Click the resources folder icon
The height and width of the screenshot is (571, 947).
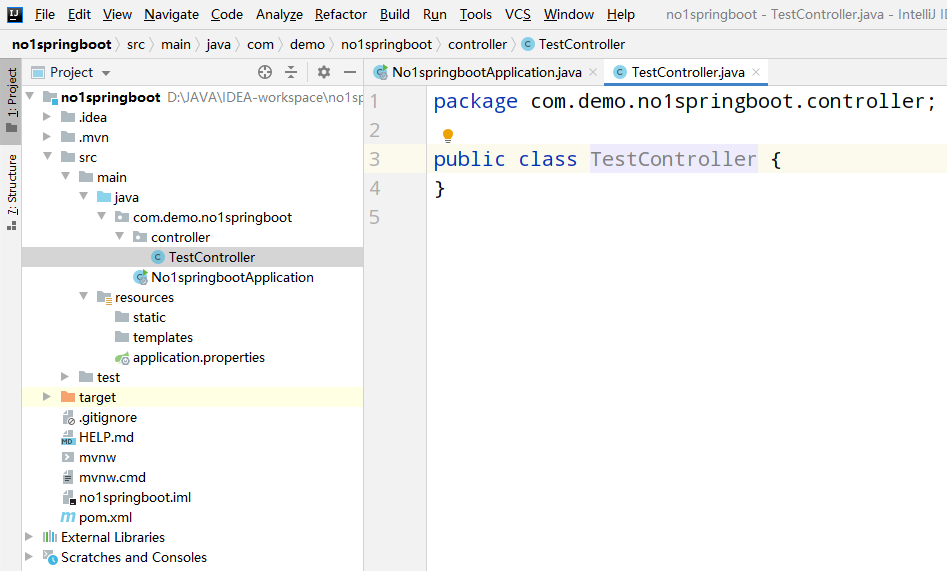pos(104,297)
